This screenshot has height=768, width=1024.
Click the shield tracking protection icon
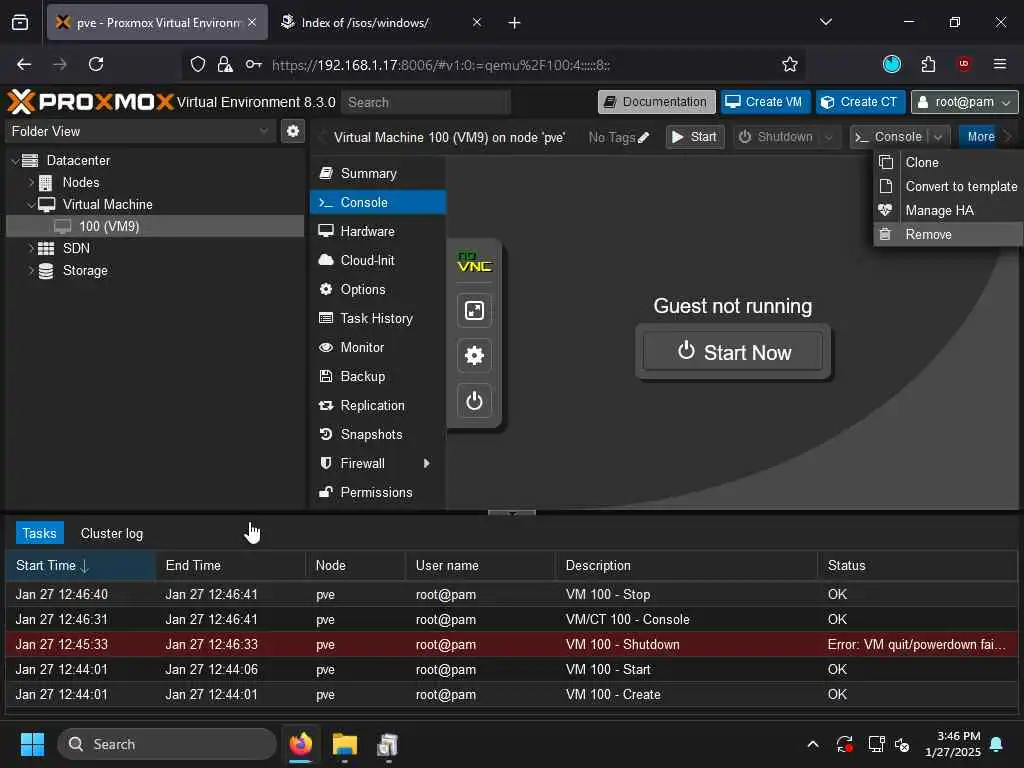coord(198,65)
